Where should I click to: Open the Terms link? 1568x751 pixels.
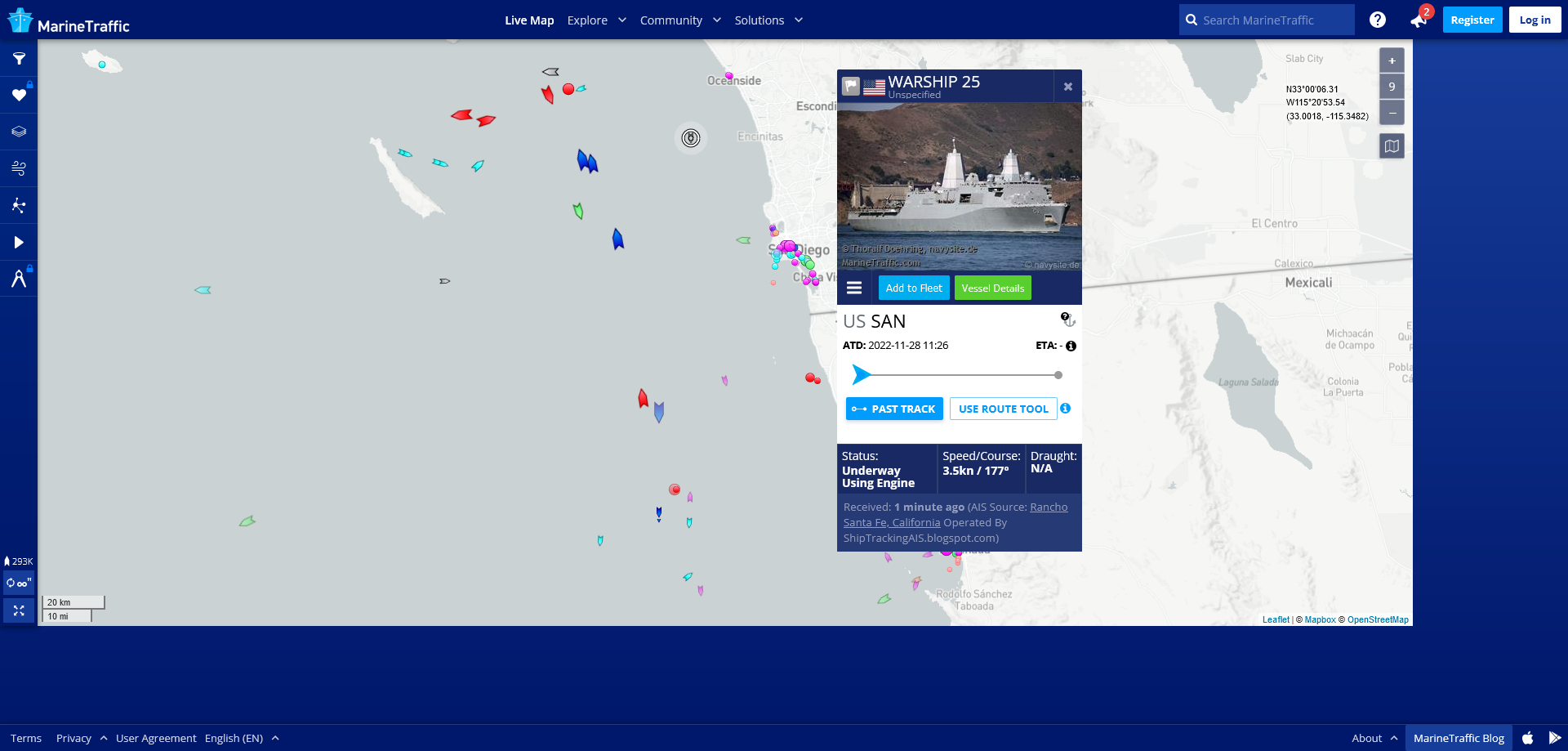click(26, 738)
